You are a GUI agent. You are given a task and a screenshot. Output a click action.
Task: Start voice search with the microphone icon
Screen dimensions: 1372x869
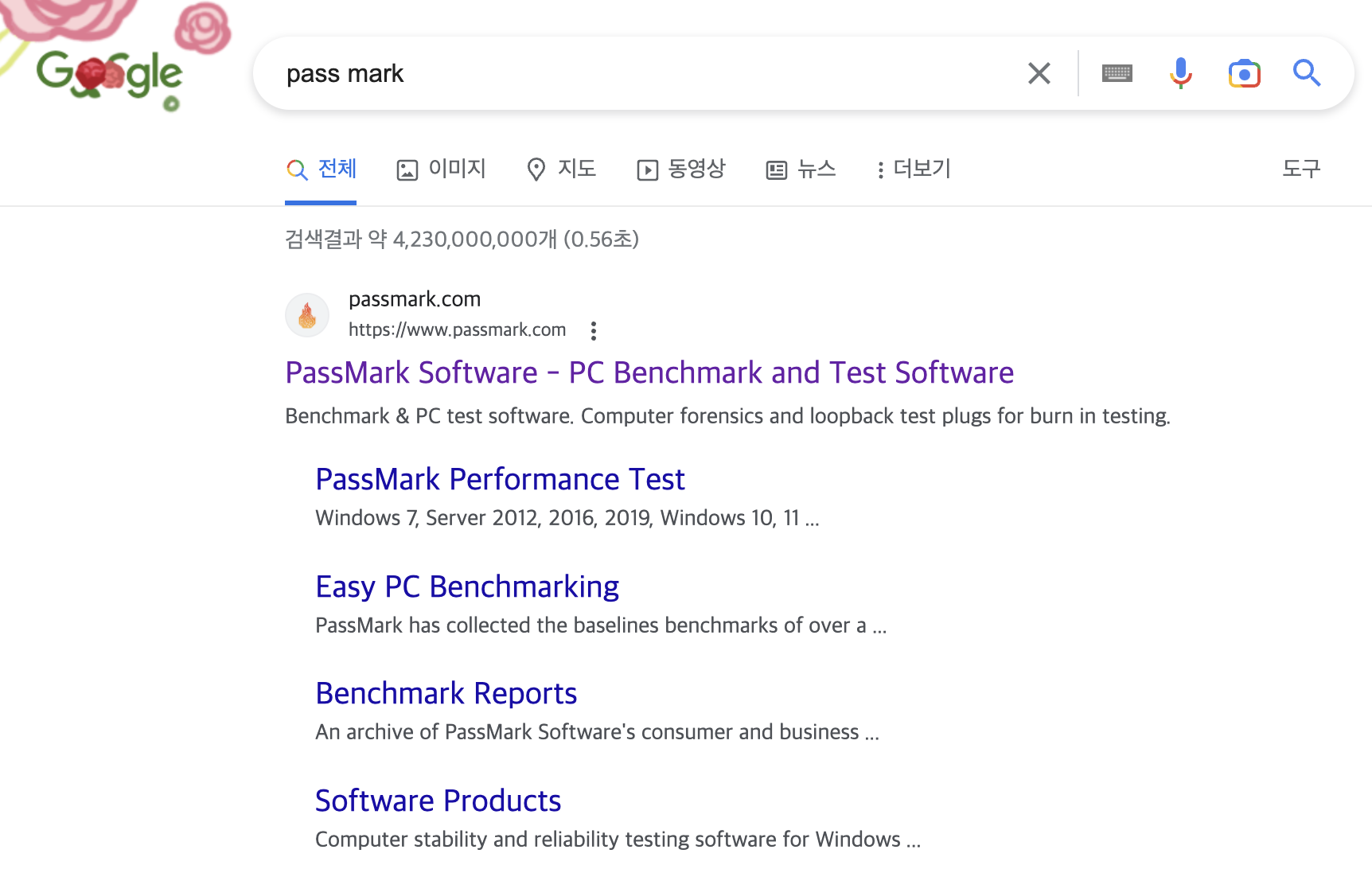pos(1180,73)
